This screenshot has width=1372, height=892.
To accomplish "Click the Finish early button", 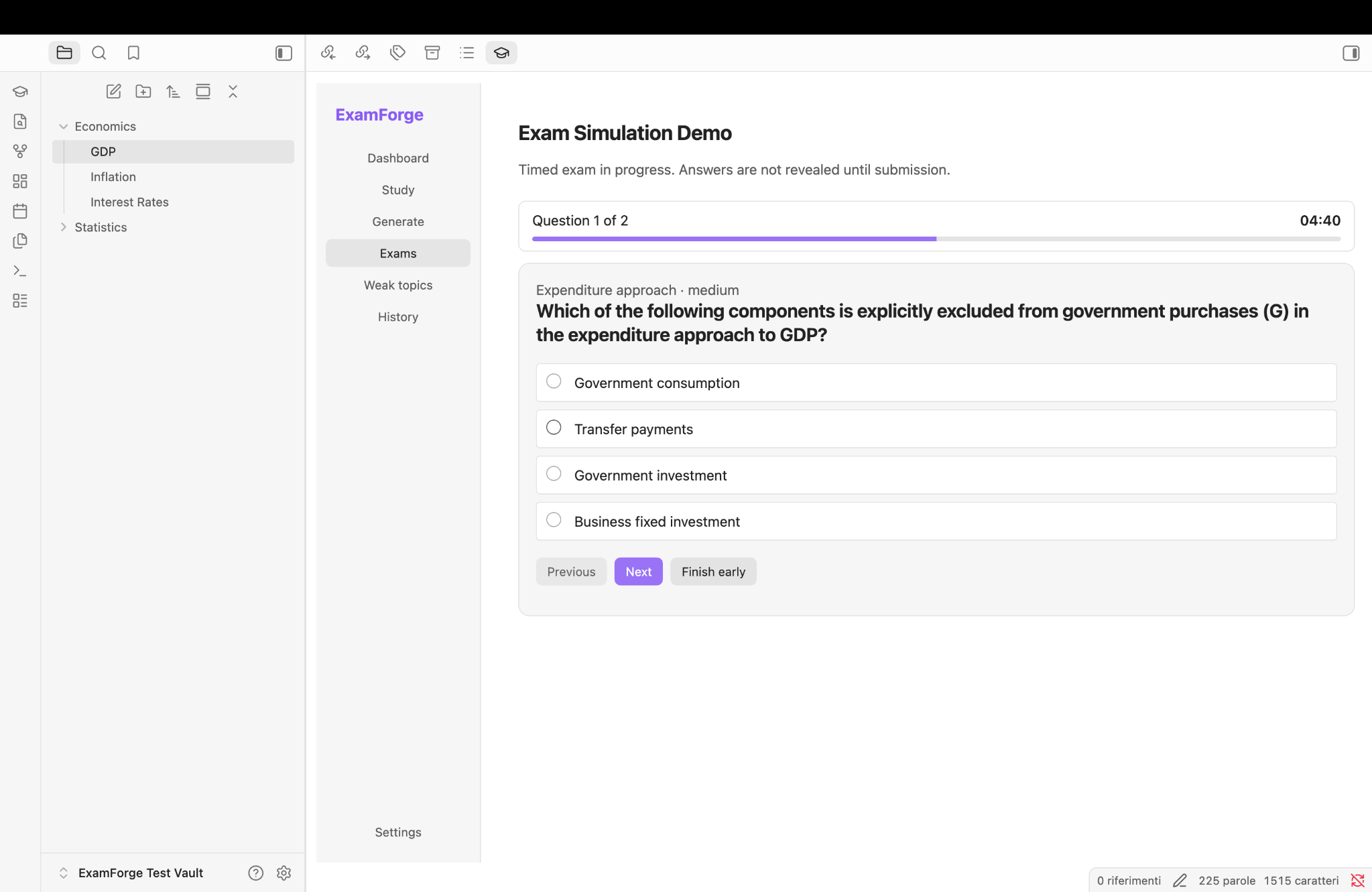I will point(713,572).
